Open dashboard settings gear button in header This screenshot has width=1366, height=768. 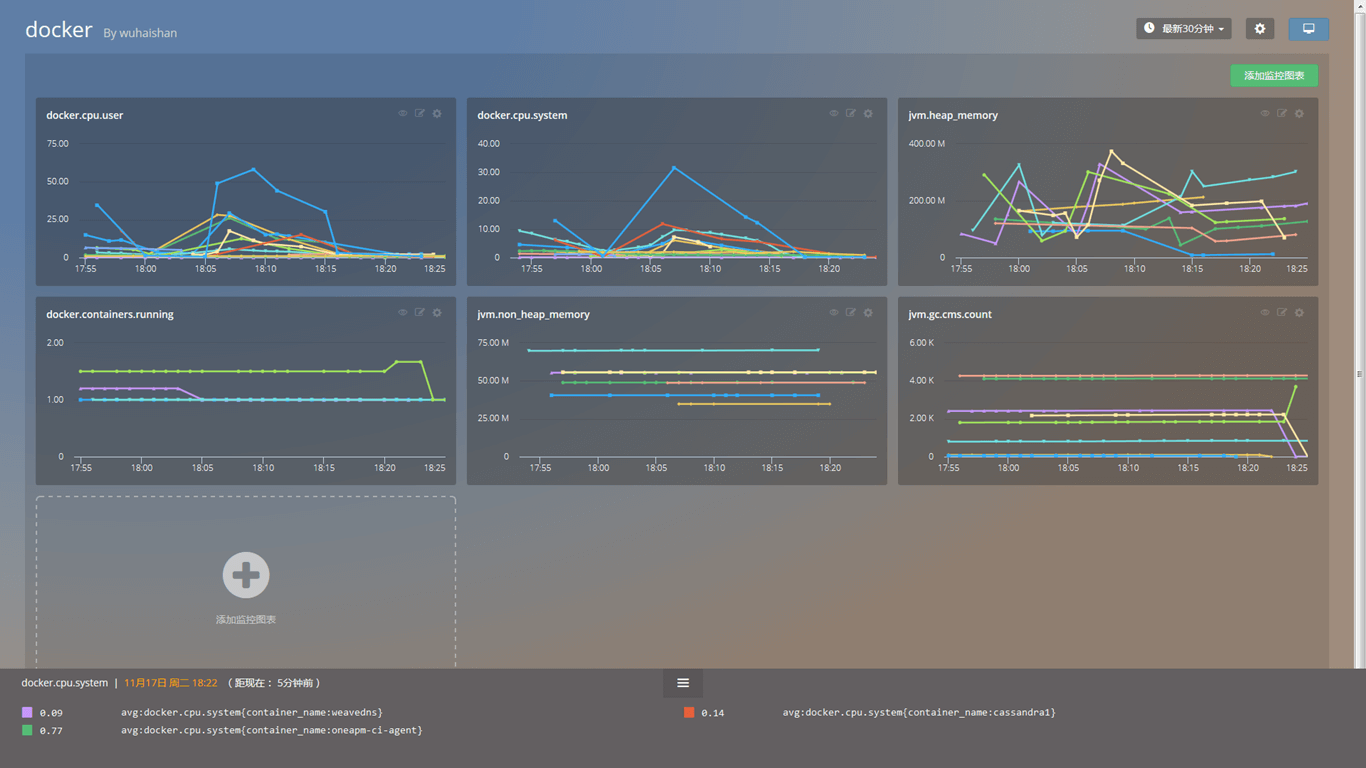[x=1260, y=29]
